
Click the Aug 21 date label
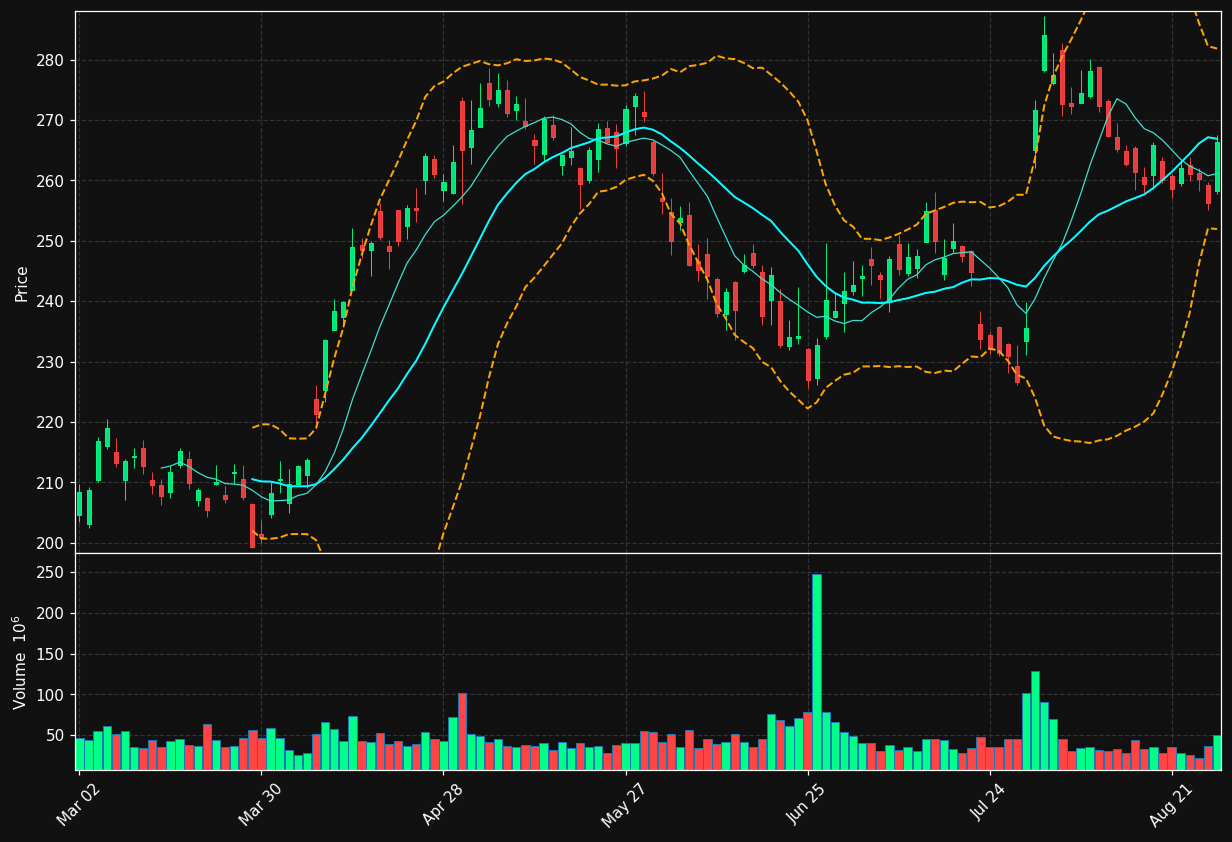tap(1171, 804)
